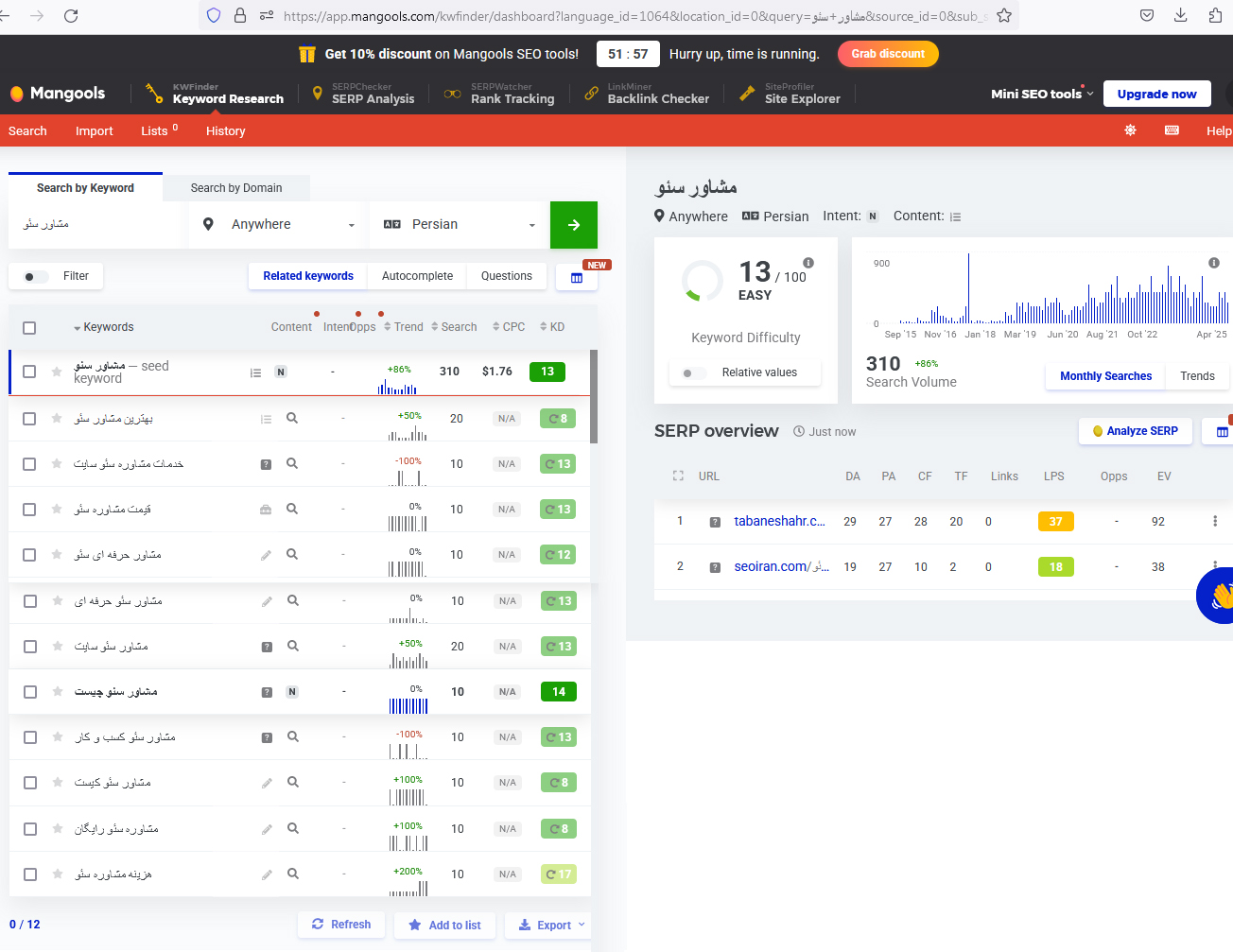Select the checkbox in the KD 14 row

click(x=29, y=692)
